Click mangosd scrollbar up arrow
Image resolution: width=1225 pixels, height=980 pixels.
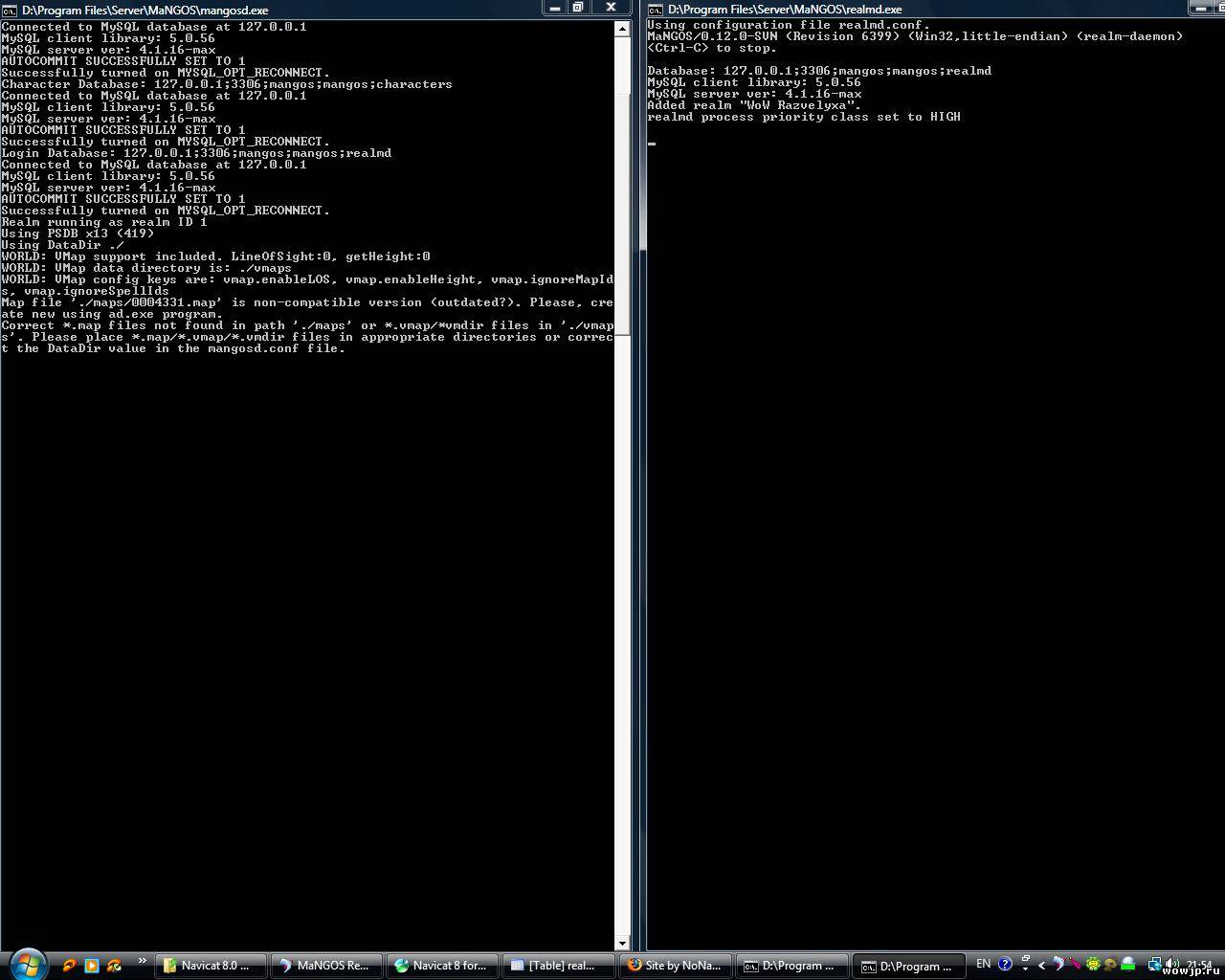[x=621, y=28]
